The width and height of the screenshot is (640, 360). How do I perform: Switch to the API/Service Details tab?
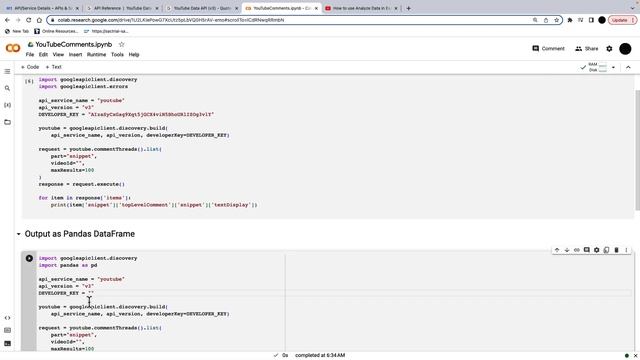(42, 8)
